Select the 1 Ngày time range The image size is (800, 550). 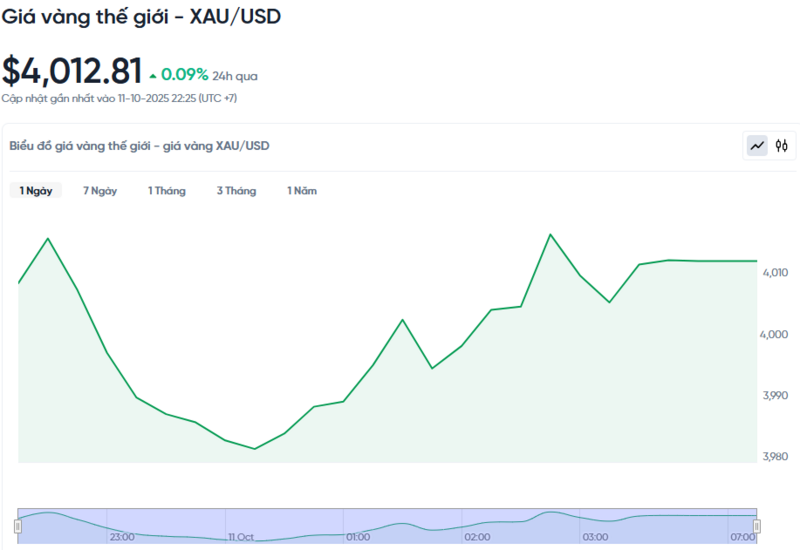(36, 191)
